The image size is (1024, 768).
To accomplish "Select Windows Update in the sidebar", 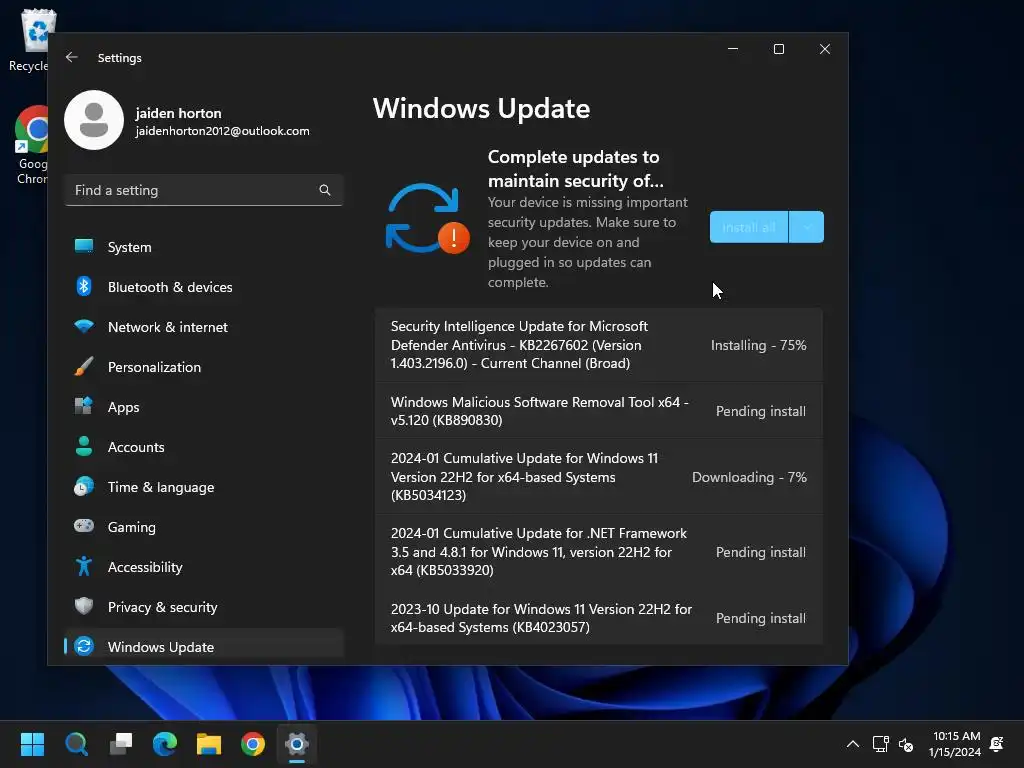I will 204,647.
